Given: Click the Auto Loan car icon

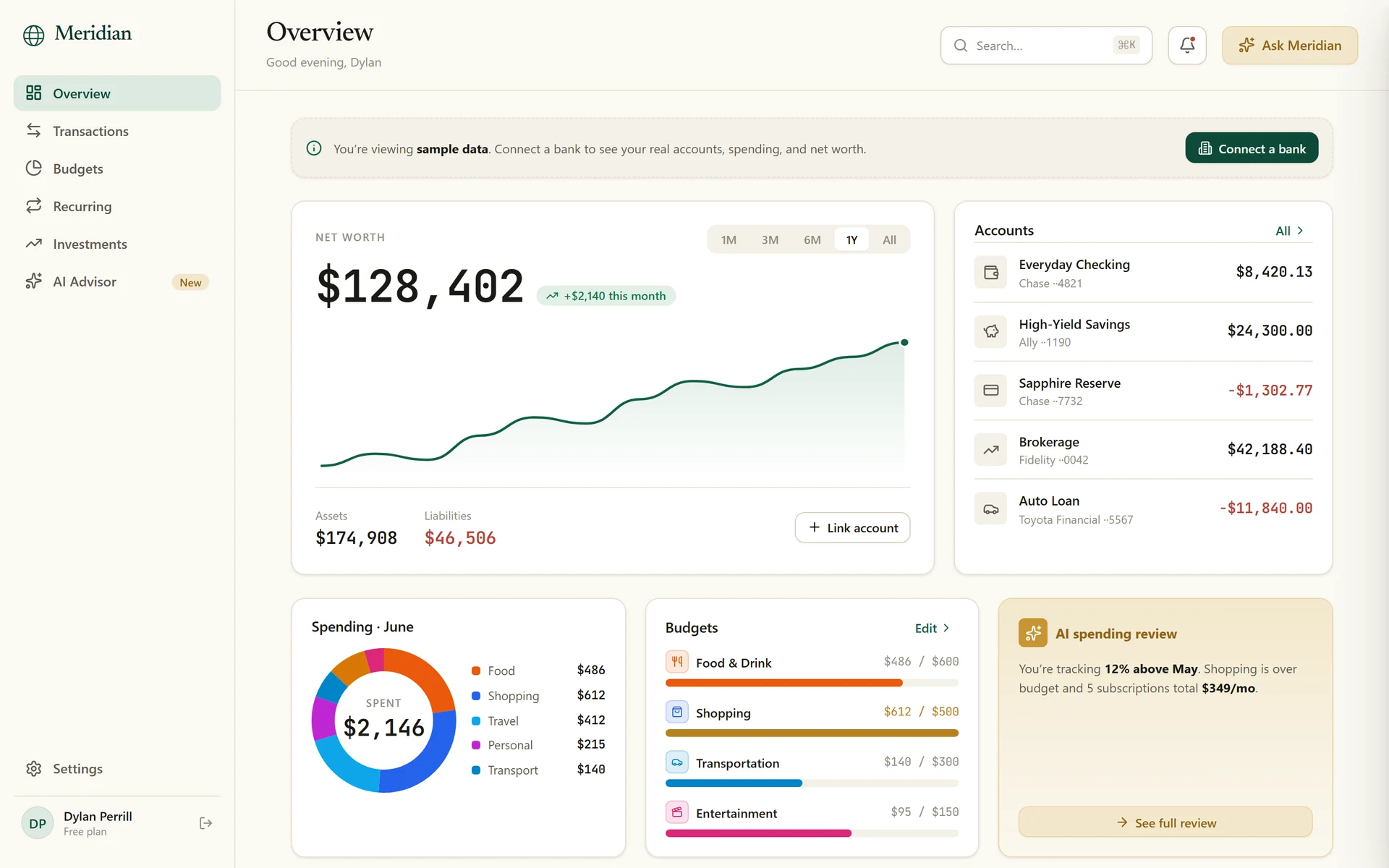Looking at the screenshot, I should (990, 509).
